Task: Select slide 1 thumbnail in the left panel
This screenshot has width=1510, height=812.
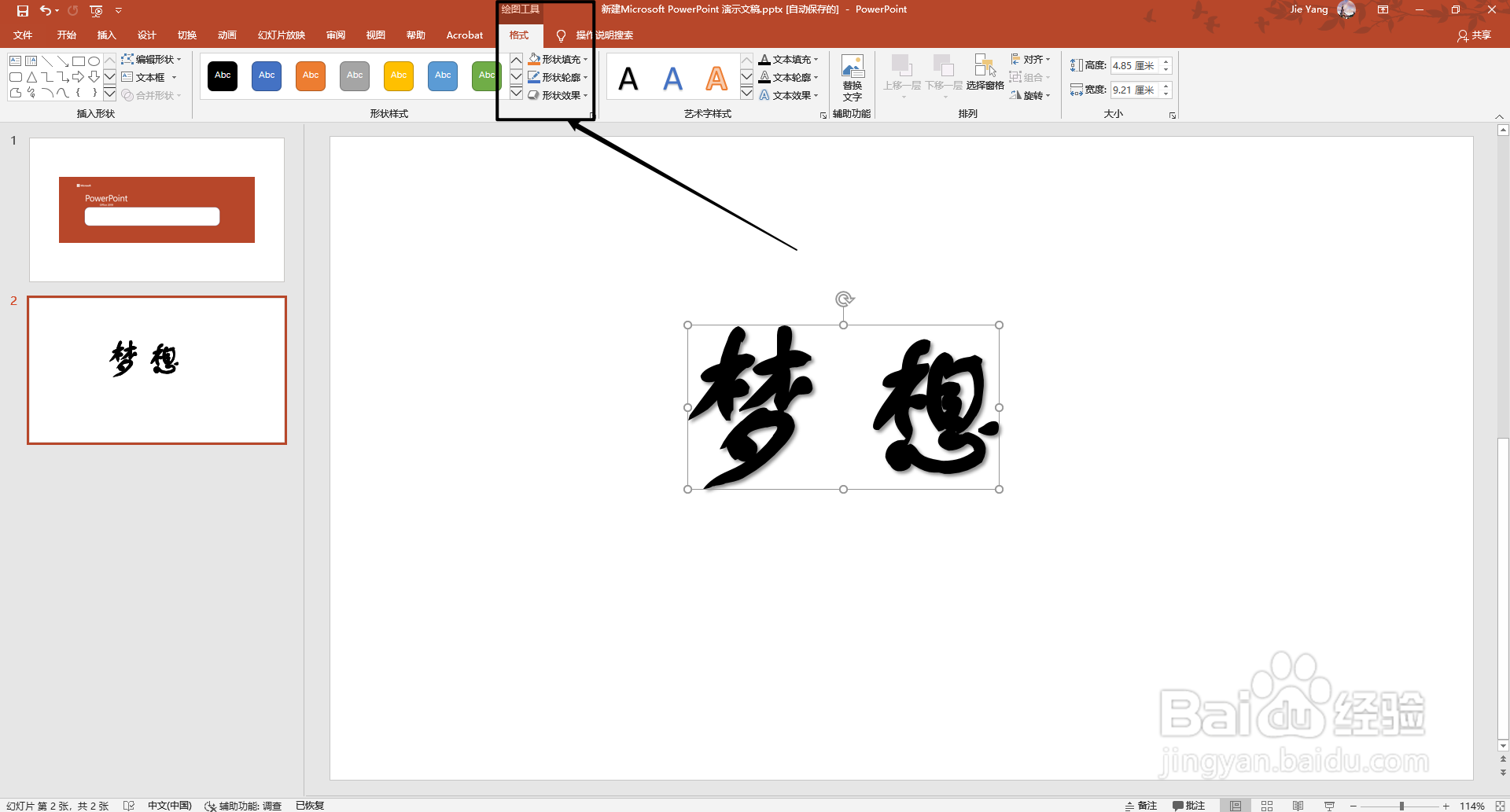Action: click(x=157, y=209)
